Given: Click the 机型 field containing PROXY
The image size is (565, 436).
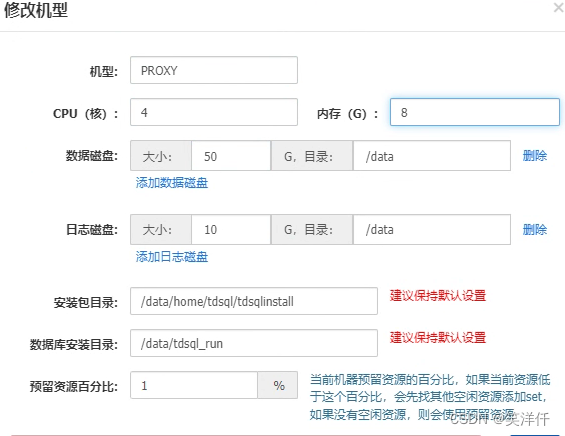Looking at the screenshot, I should click(x=214, y=70).
